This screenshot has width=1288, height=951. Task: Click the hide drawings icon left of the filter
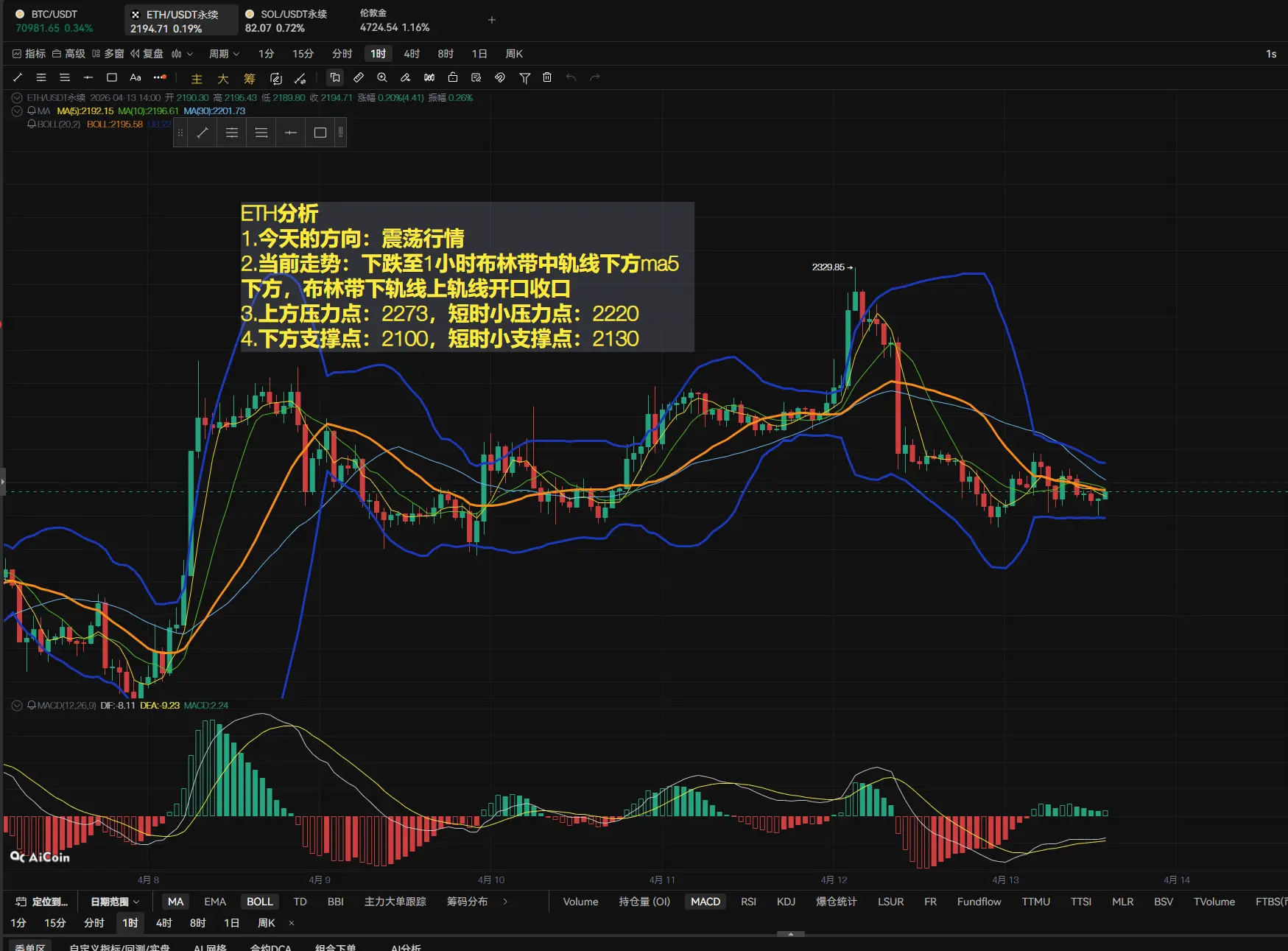click(x=500, y=77)
